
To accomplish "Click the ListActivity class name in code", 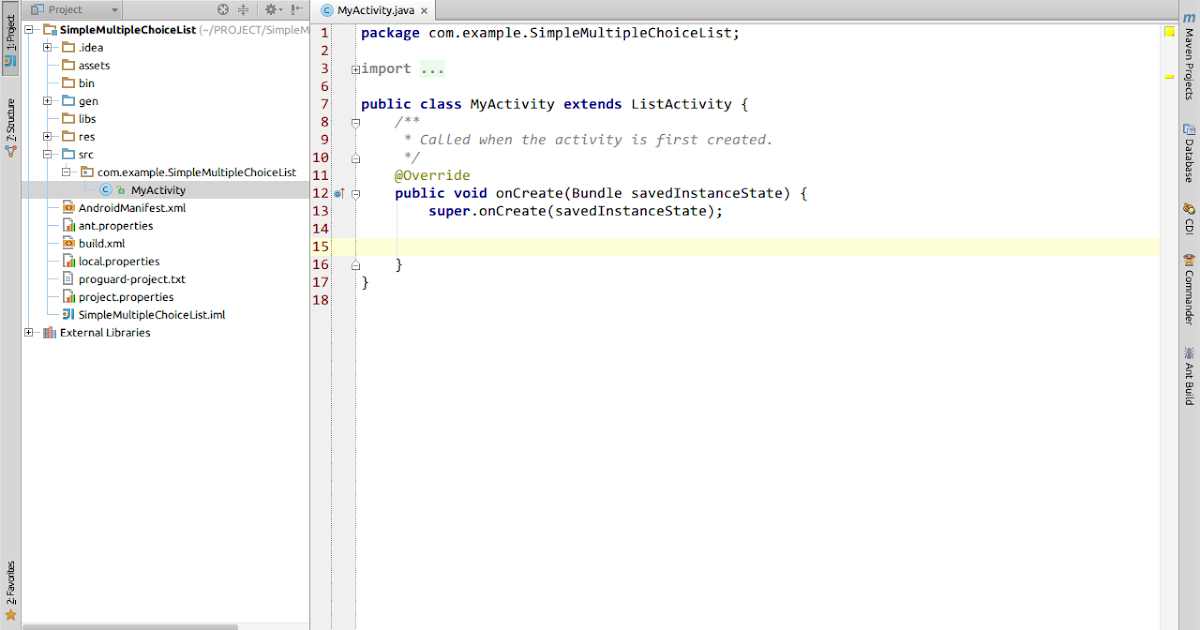I will [681, 104].
